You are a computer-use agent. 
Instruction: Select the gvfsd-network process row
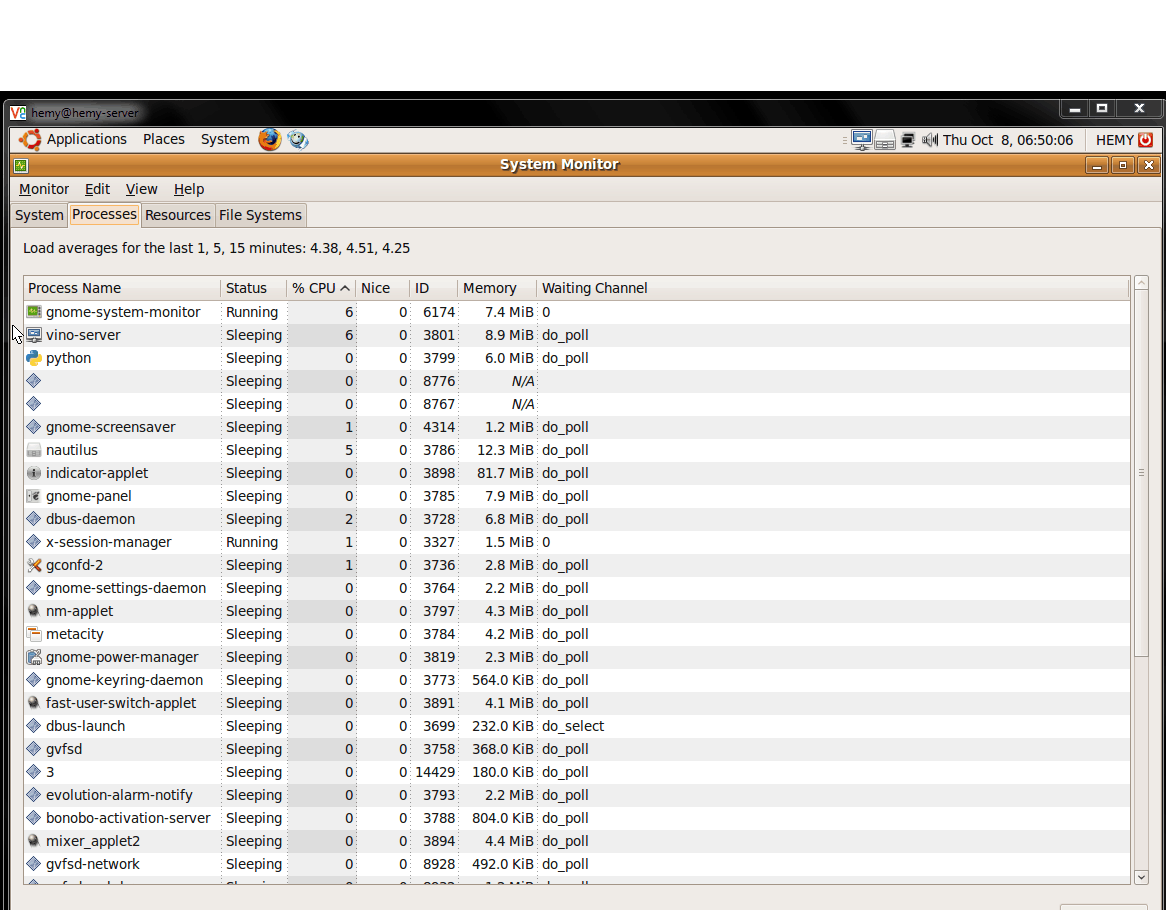click(576, 864)
